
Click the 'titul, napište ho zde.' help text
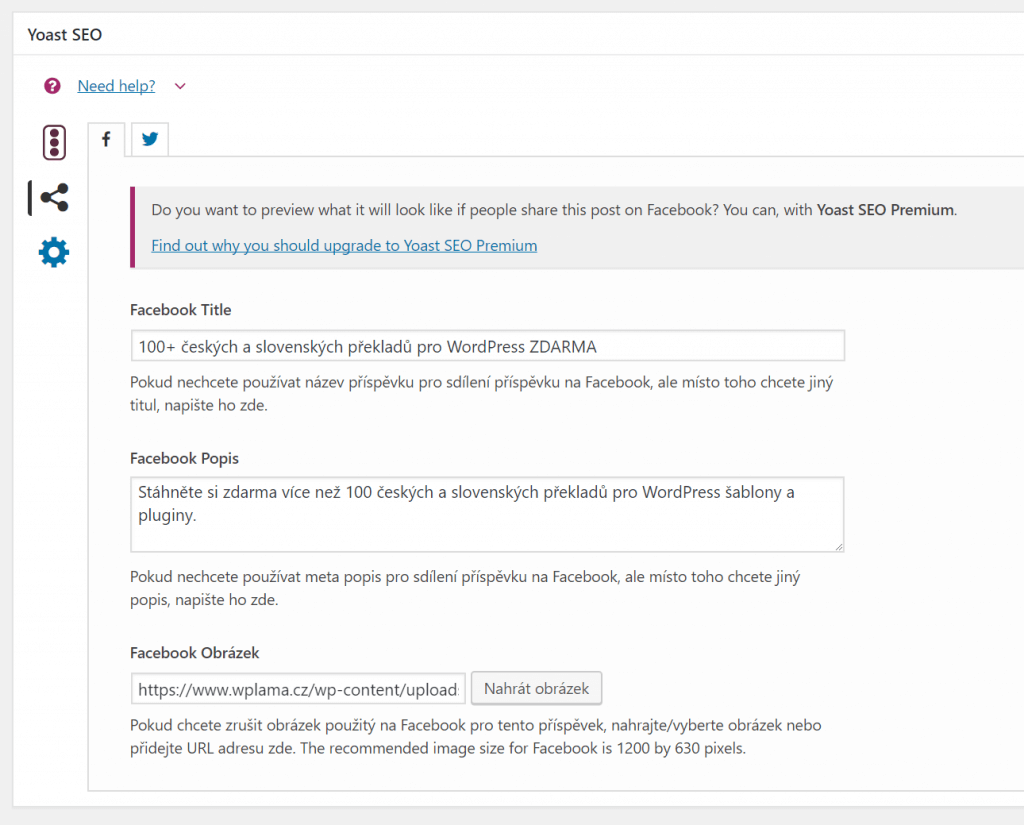[199, 406]
